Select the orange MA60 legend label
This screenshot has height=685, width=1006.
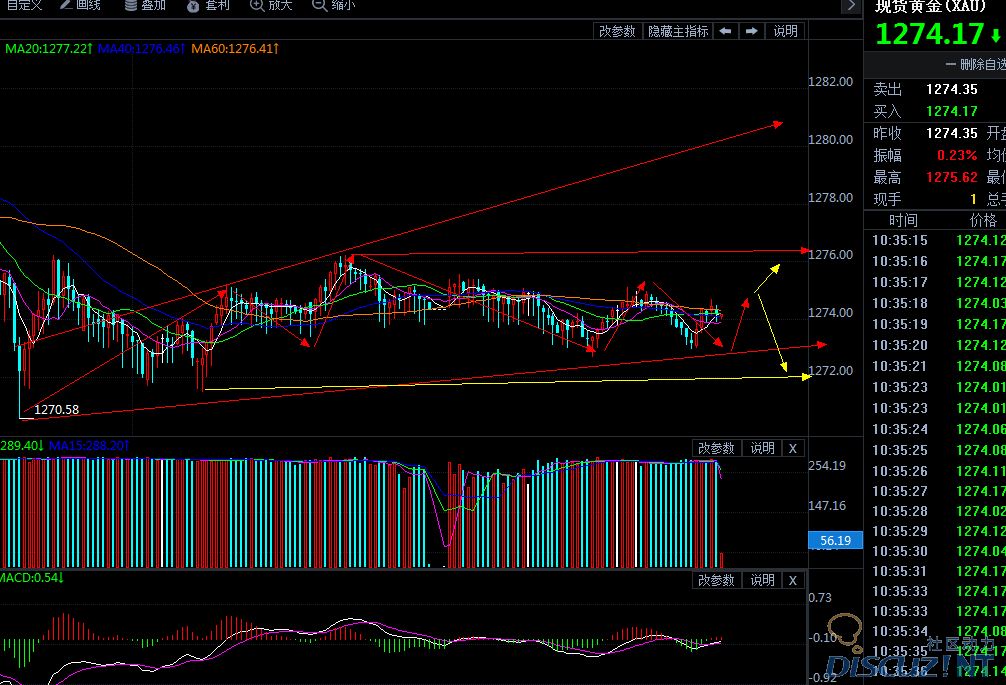point(235,48)
